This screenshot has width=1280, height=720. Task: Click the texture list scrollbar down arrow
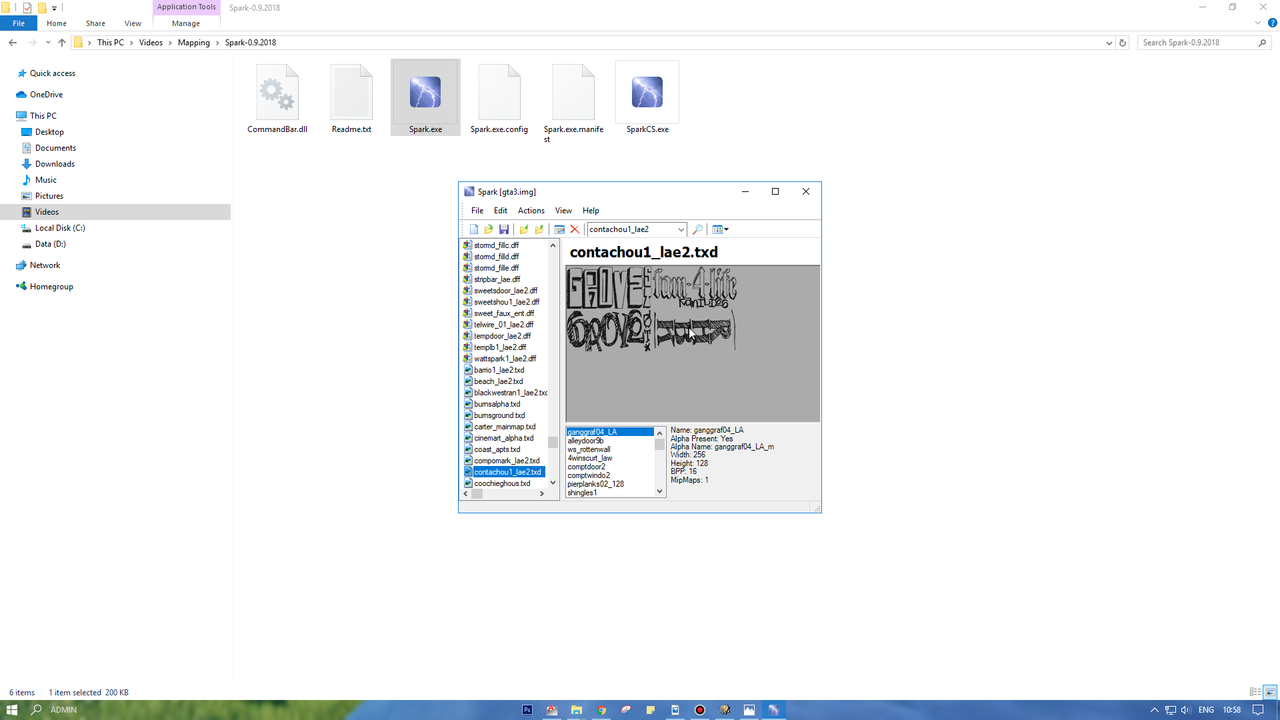(660, 492)
